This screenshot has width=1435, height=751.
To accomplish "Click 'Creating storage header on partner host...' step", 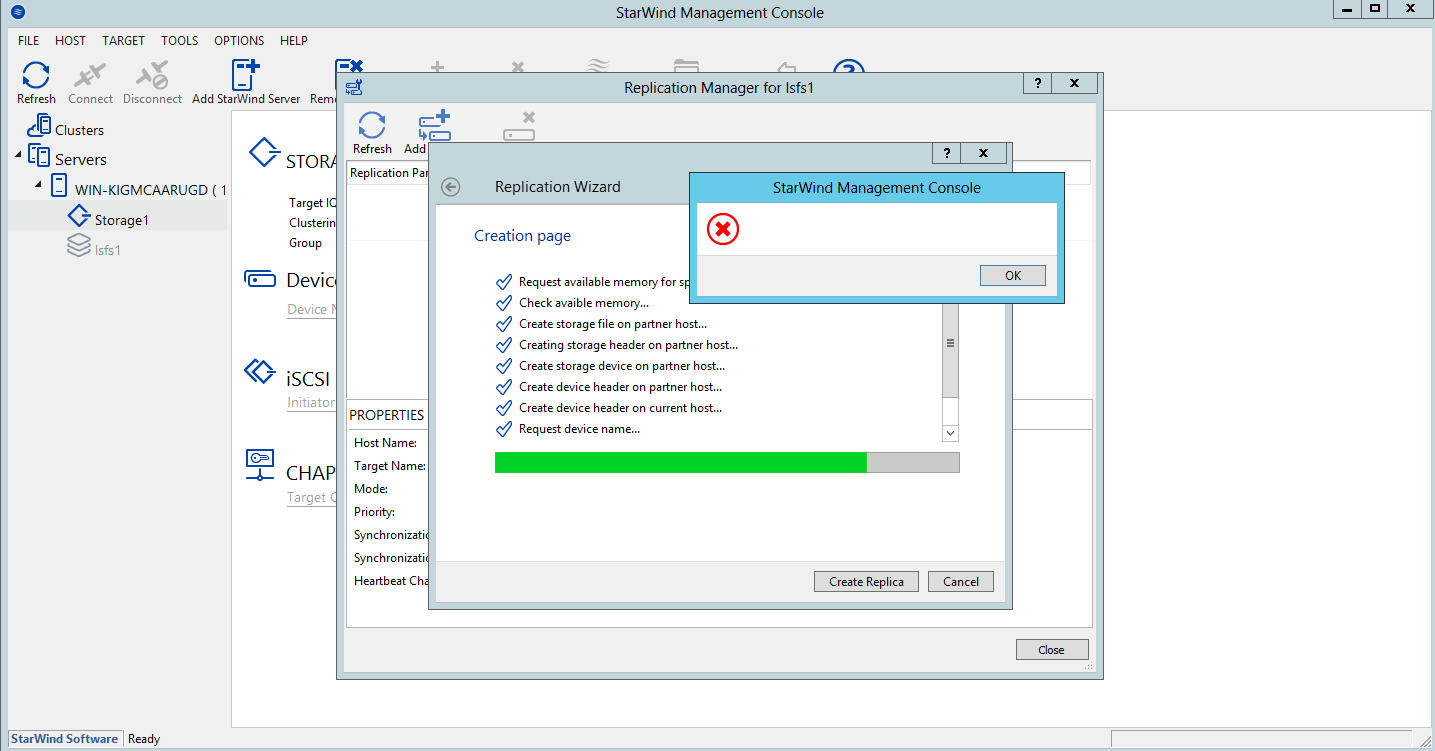I will [628, 345].
